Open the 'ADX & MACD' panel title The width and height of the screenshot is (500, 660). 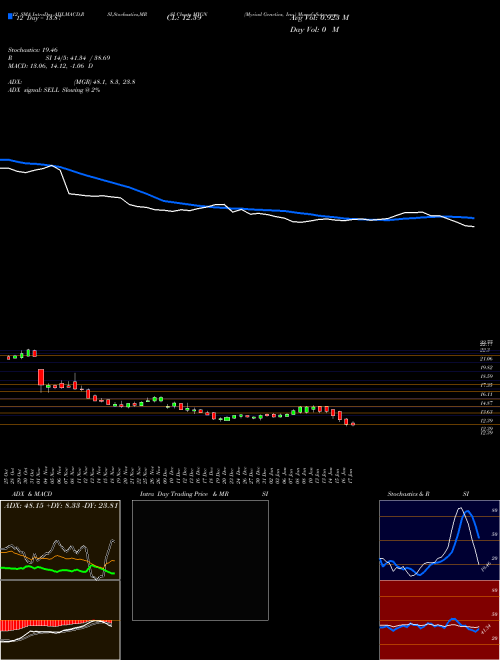(32, 494)
